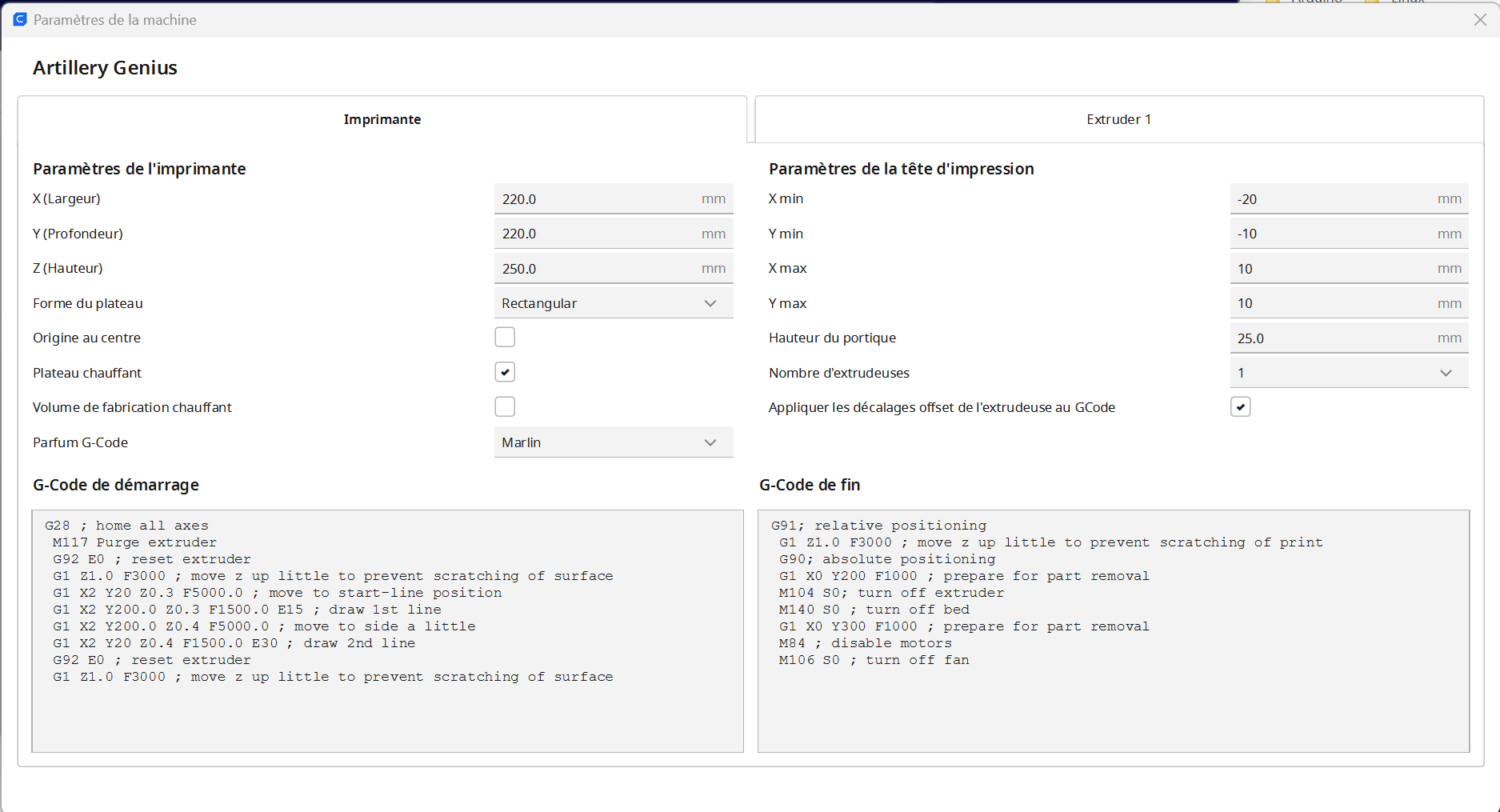The width and height of the screenshot is (1500, 812).
Task: Click the 'G28 ; home all axes' line
Action: coord(126,526)
